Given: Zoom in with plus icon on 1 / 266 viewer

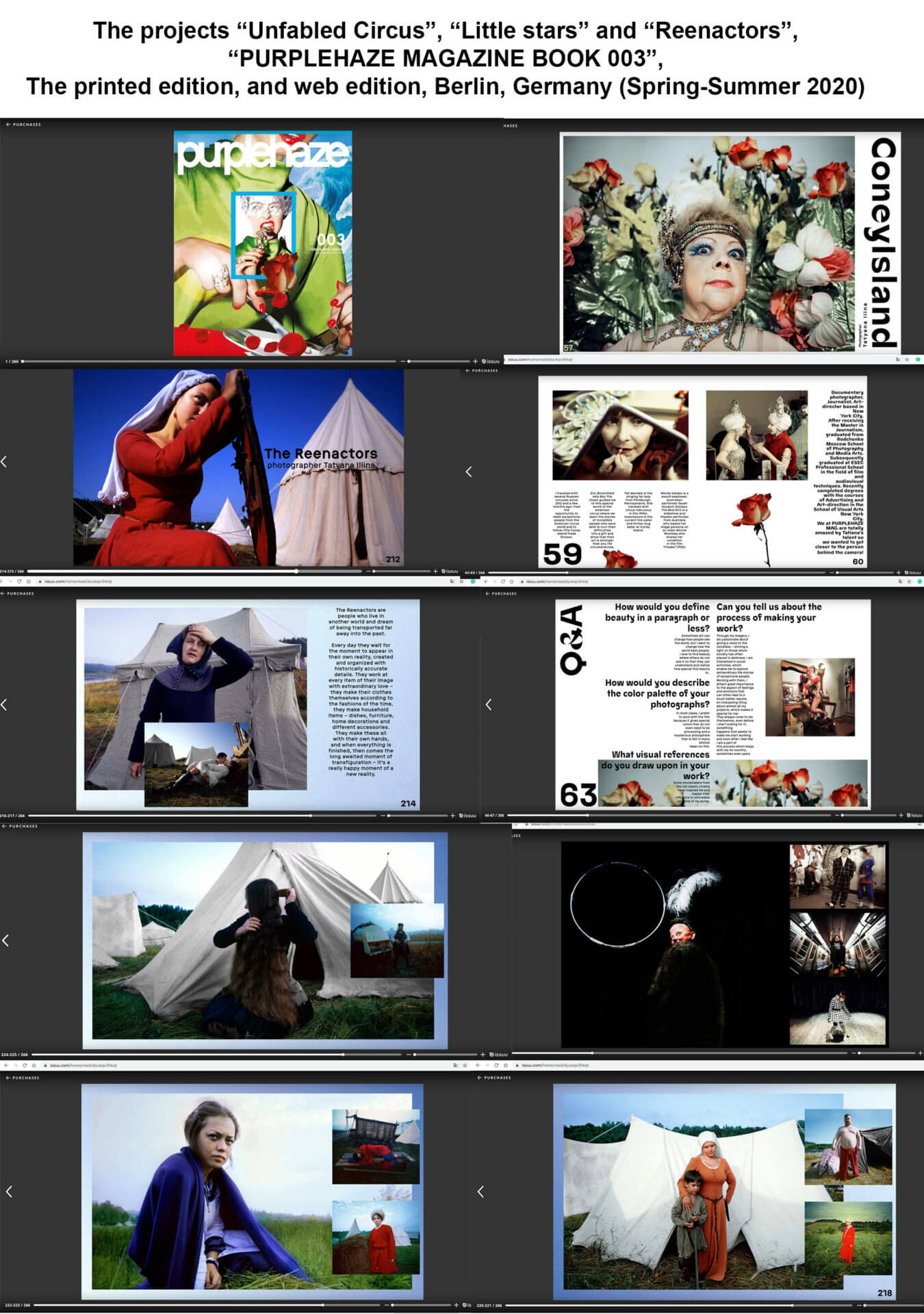Looking at the screenshot, I should (x=475, y=361).
